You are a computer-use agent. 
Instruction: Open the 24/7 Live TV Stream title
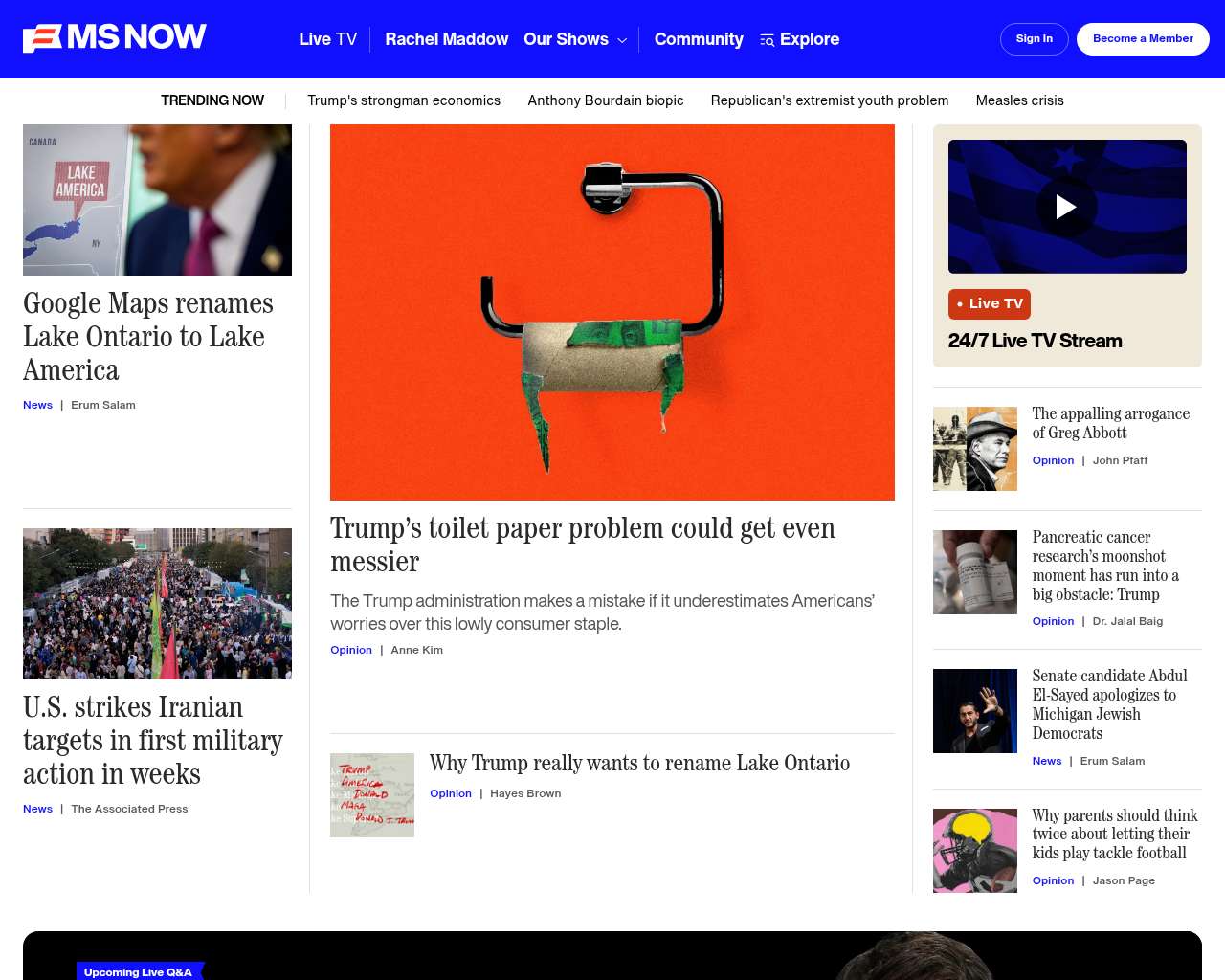click(1036, 341)
